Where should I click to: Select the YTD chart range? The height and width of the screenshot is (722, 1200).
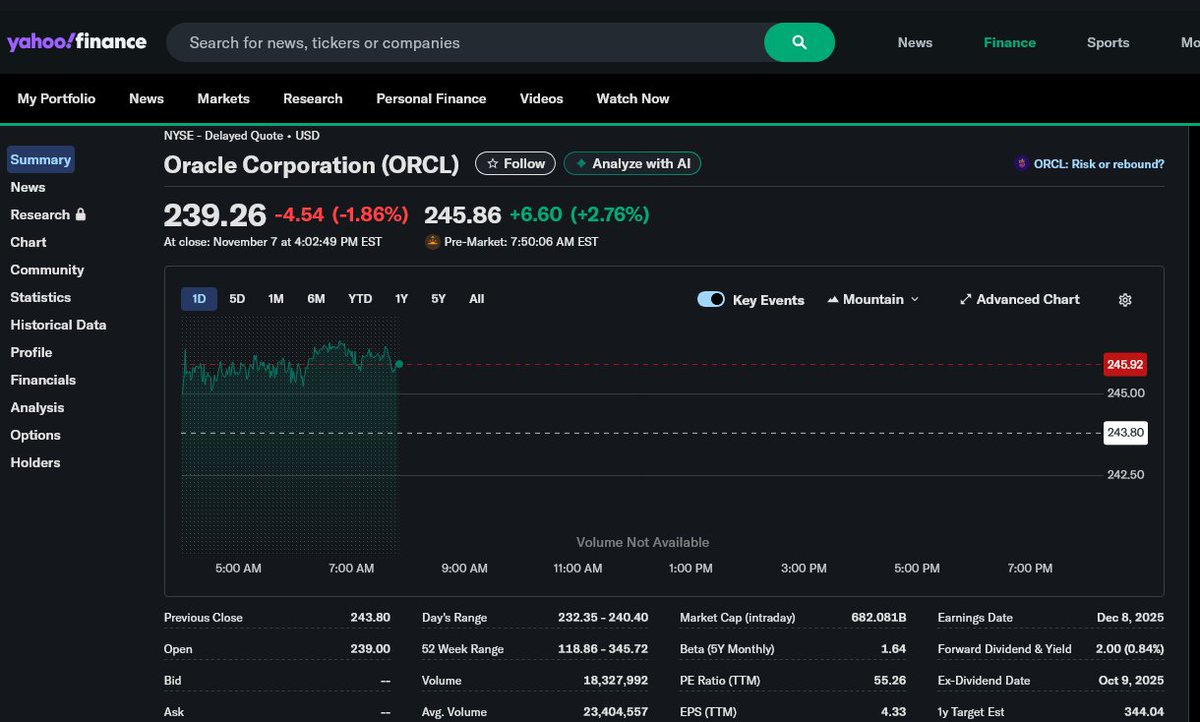[x=360, y=298]
